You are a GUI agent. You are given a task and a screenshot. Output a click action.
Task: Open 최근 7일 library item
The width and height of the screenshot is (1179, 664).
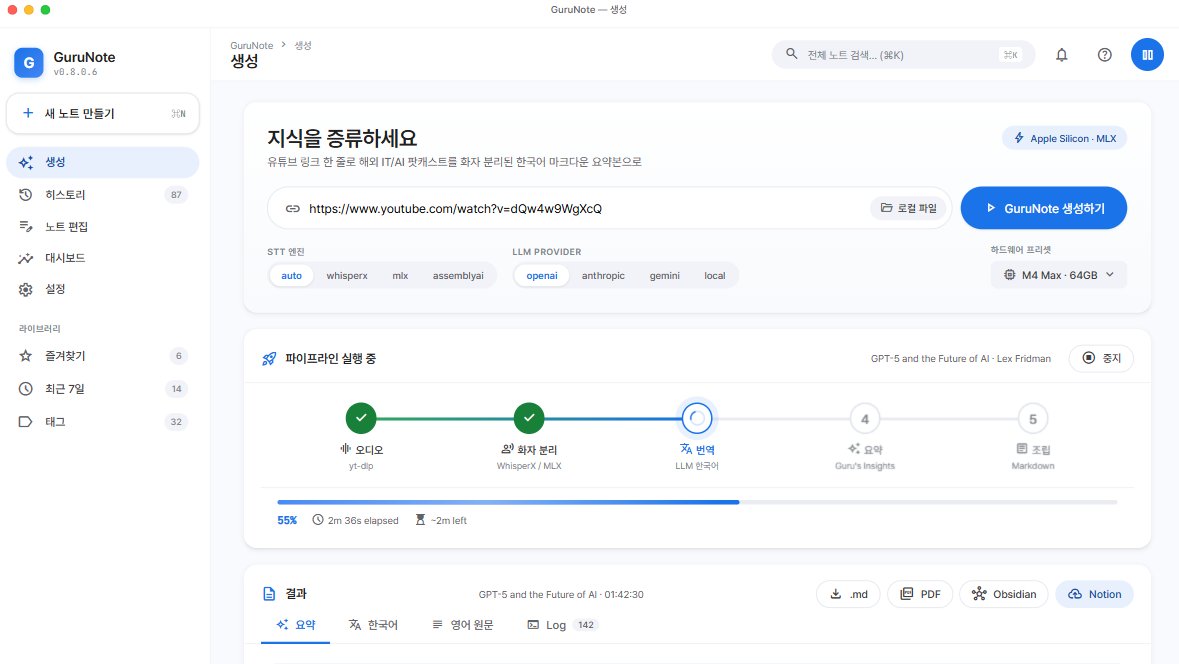coord(103,389)
